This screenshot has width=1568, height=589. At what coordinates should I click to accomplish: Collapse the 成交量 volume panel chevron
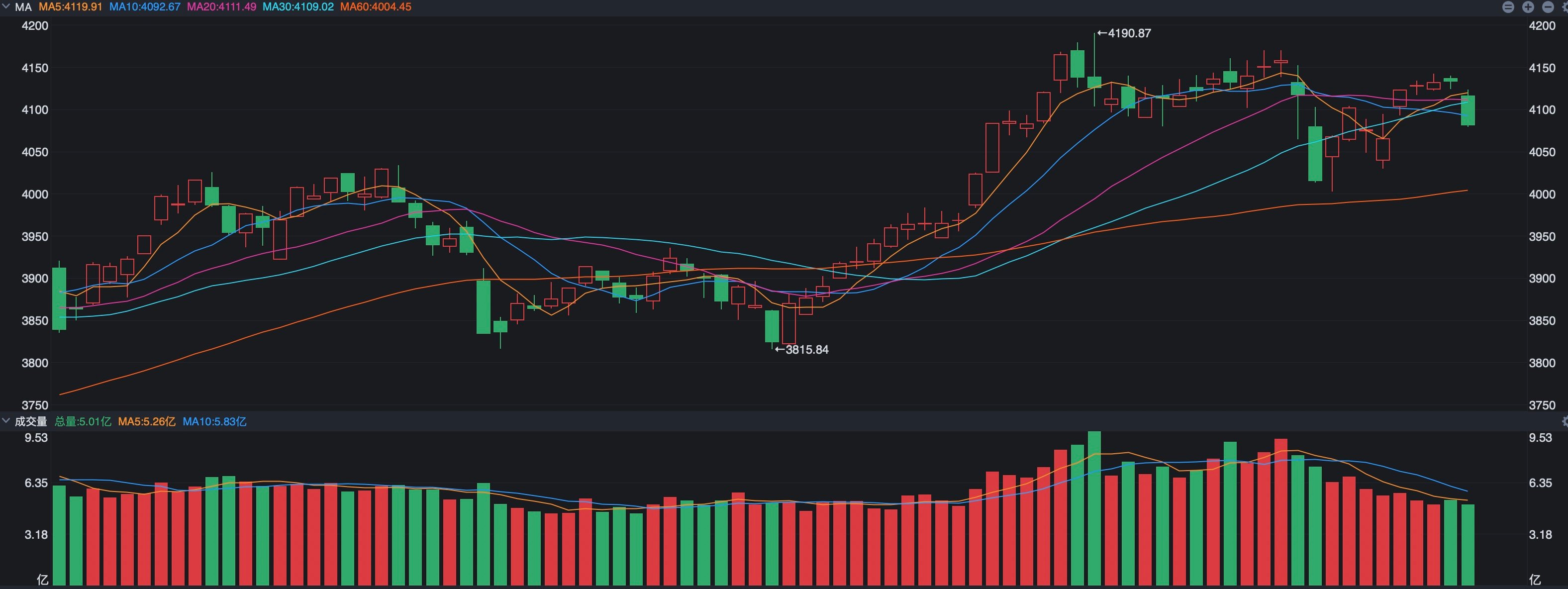(x=6, y=421)
